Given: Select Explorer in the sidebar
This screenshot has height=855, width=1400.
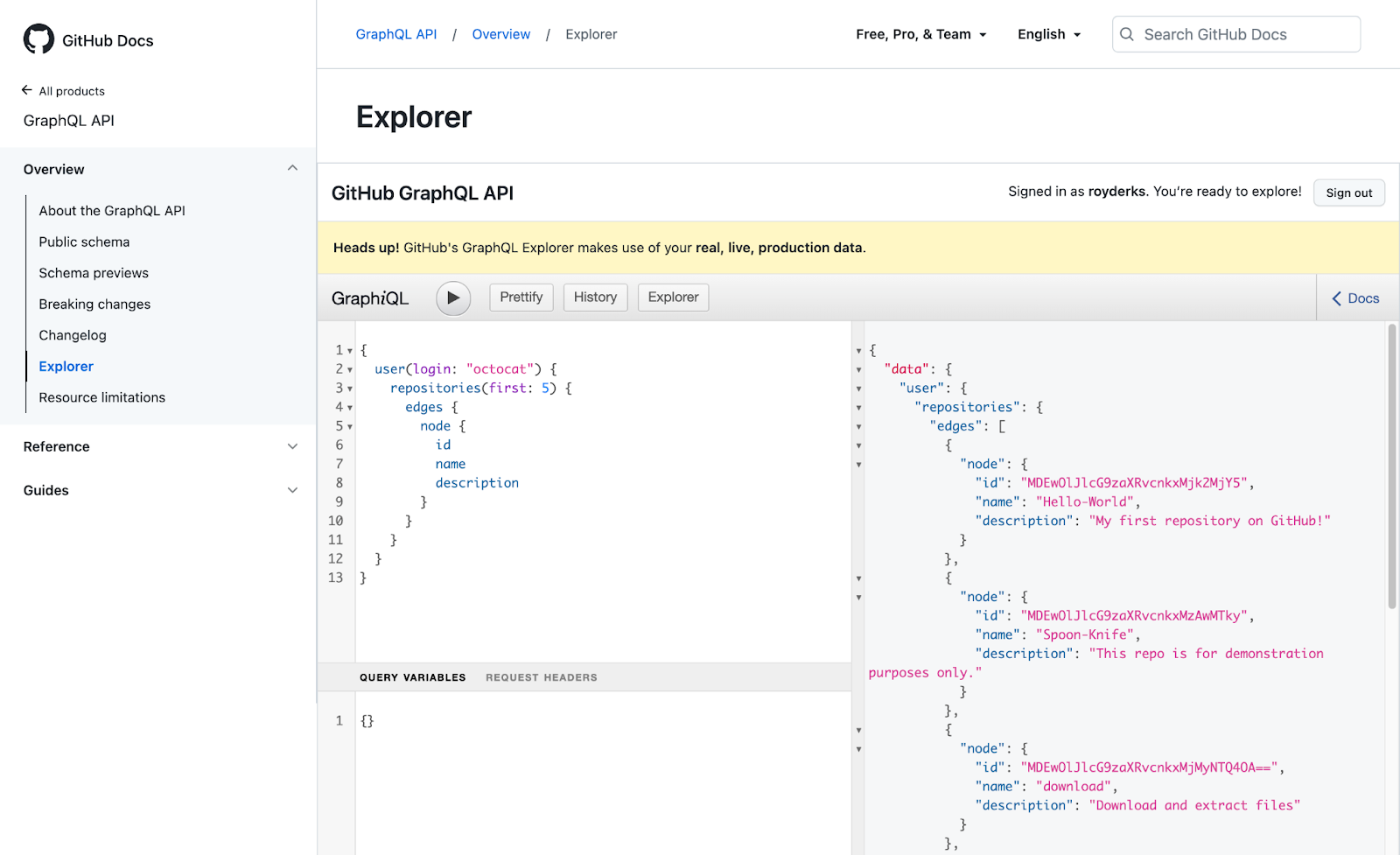Looking at the screenshot, I should pyautogui.click(x=66, y=366).
